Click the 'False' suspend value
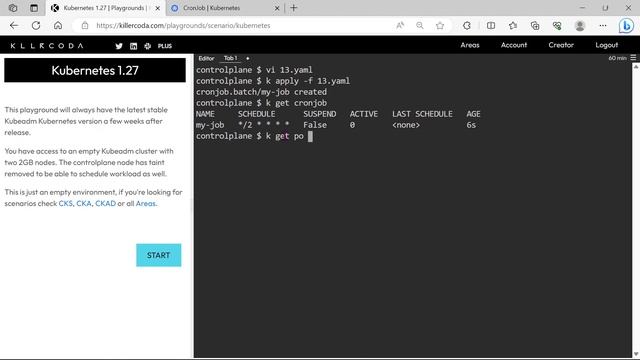 pyautogui.click(x=315, y=125)
